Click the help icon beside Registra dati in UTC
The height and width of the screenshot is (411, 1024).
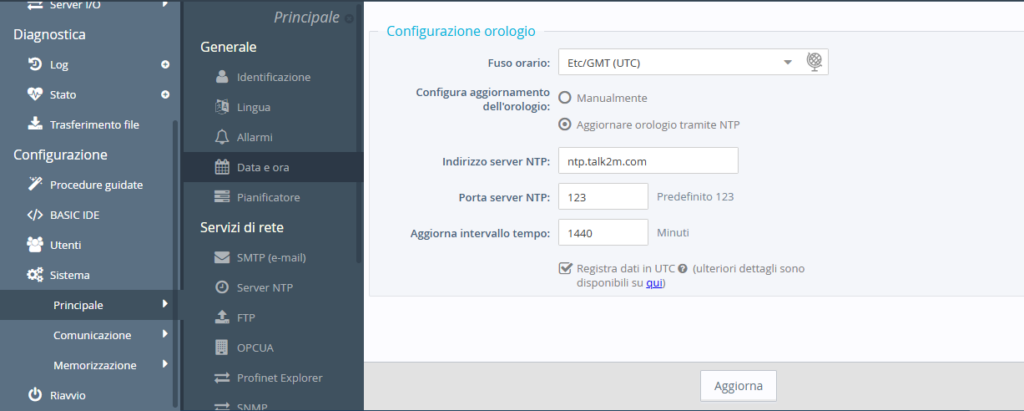[682, 269]
